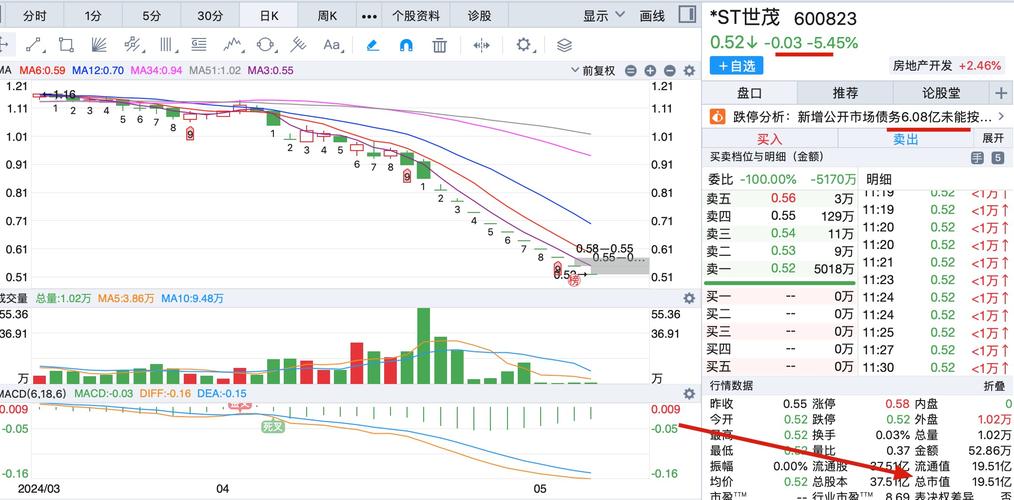Open the 个股资料 stock info tab
1014x500 pixels.
416,16
